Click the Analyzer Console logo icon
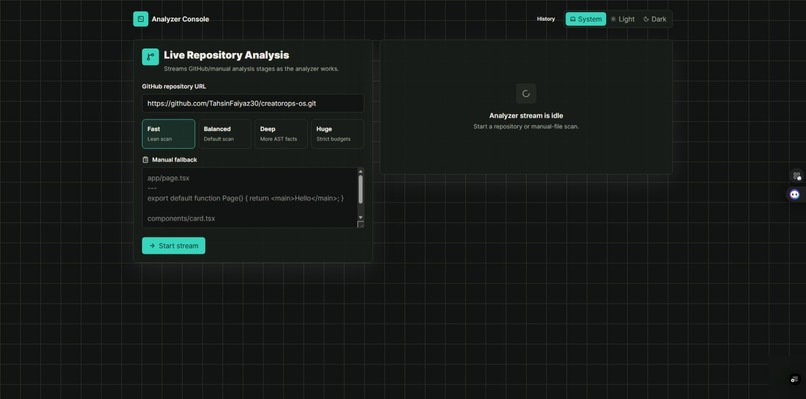806x399 pixels. 140,19
